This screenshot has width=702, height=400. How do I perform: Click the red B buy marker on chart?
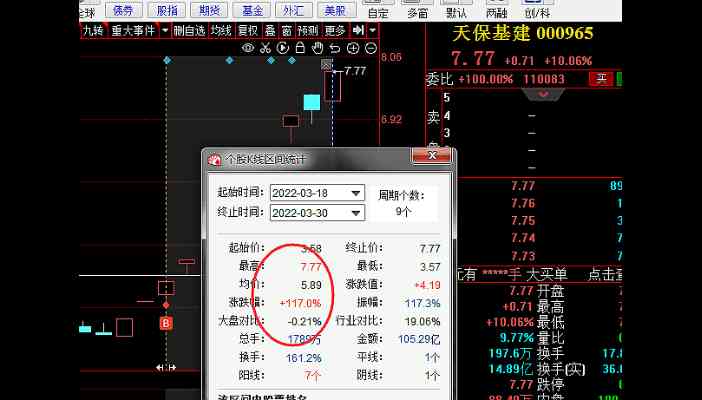[166, 323]
